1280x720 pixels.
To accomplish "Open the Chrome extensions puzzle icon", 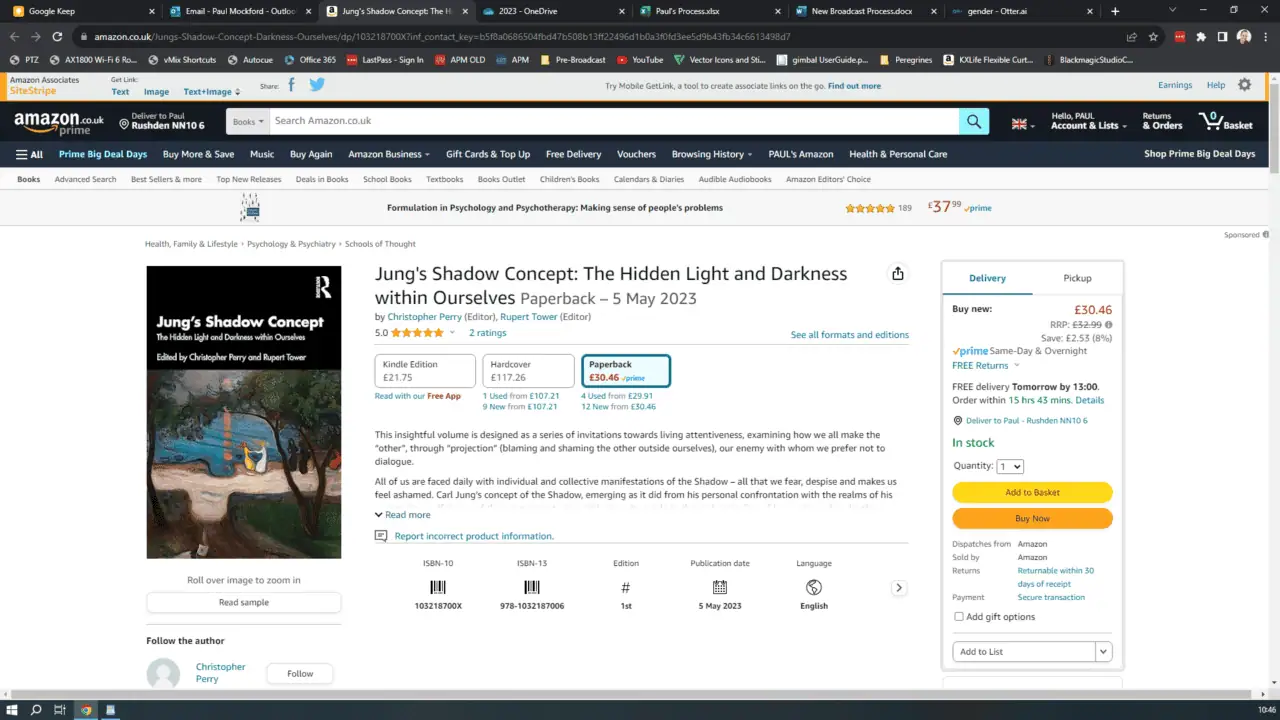I will click(x=1201, y=37).
